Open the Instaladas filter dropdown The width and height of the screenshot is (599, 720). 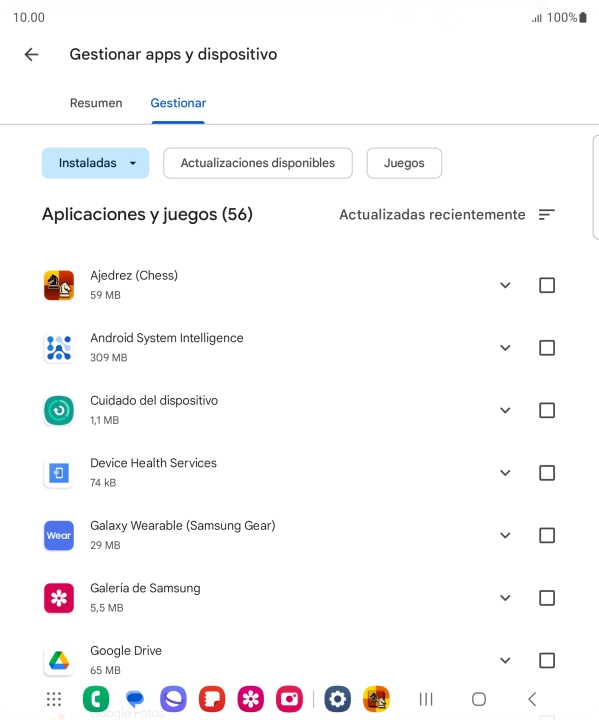click(x=96, y=163)
